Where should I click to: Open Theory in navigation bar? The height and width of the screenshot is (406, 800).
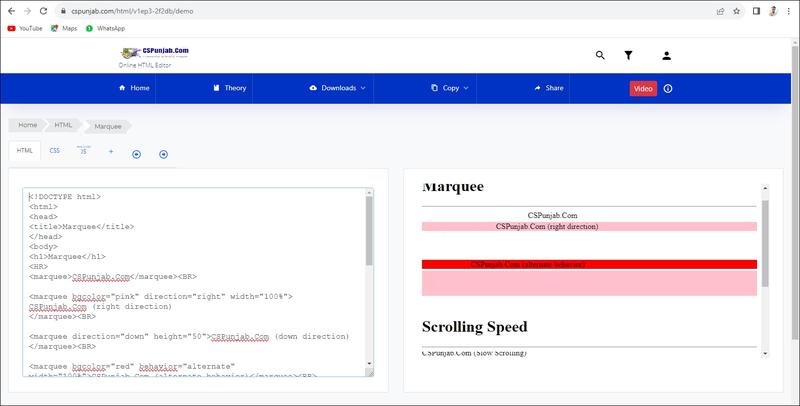(229, 88)
